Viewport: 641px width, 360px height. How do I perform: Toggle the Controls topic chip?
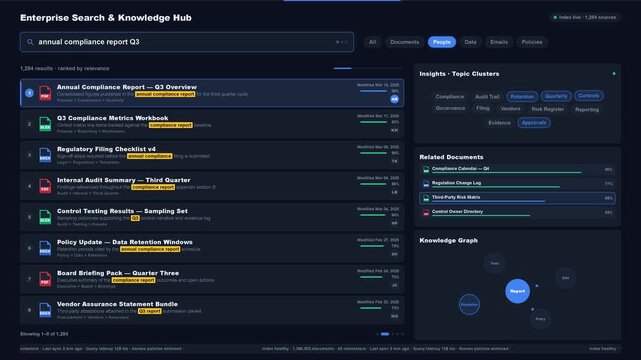(589, 96)
